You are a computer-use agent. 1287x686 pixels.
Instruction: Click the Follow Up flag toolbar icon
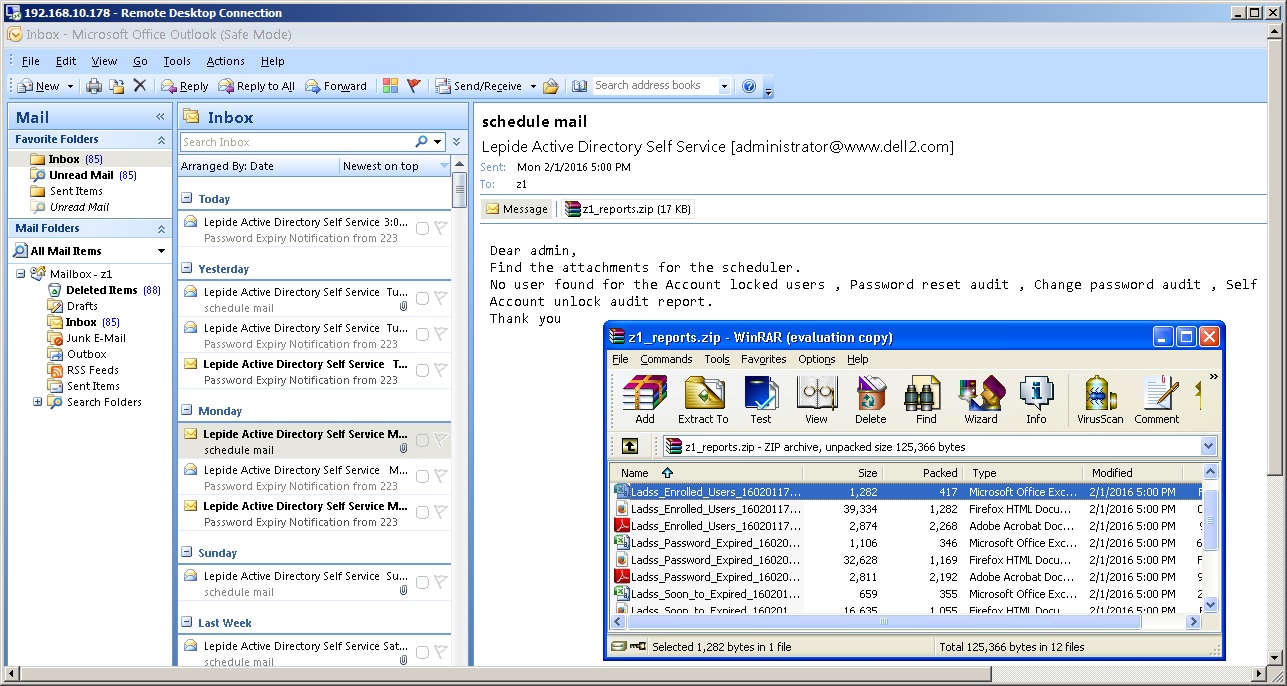tap(413, 86)
